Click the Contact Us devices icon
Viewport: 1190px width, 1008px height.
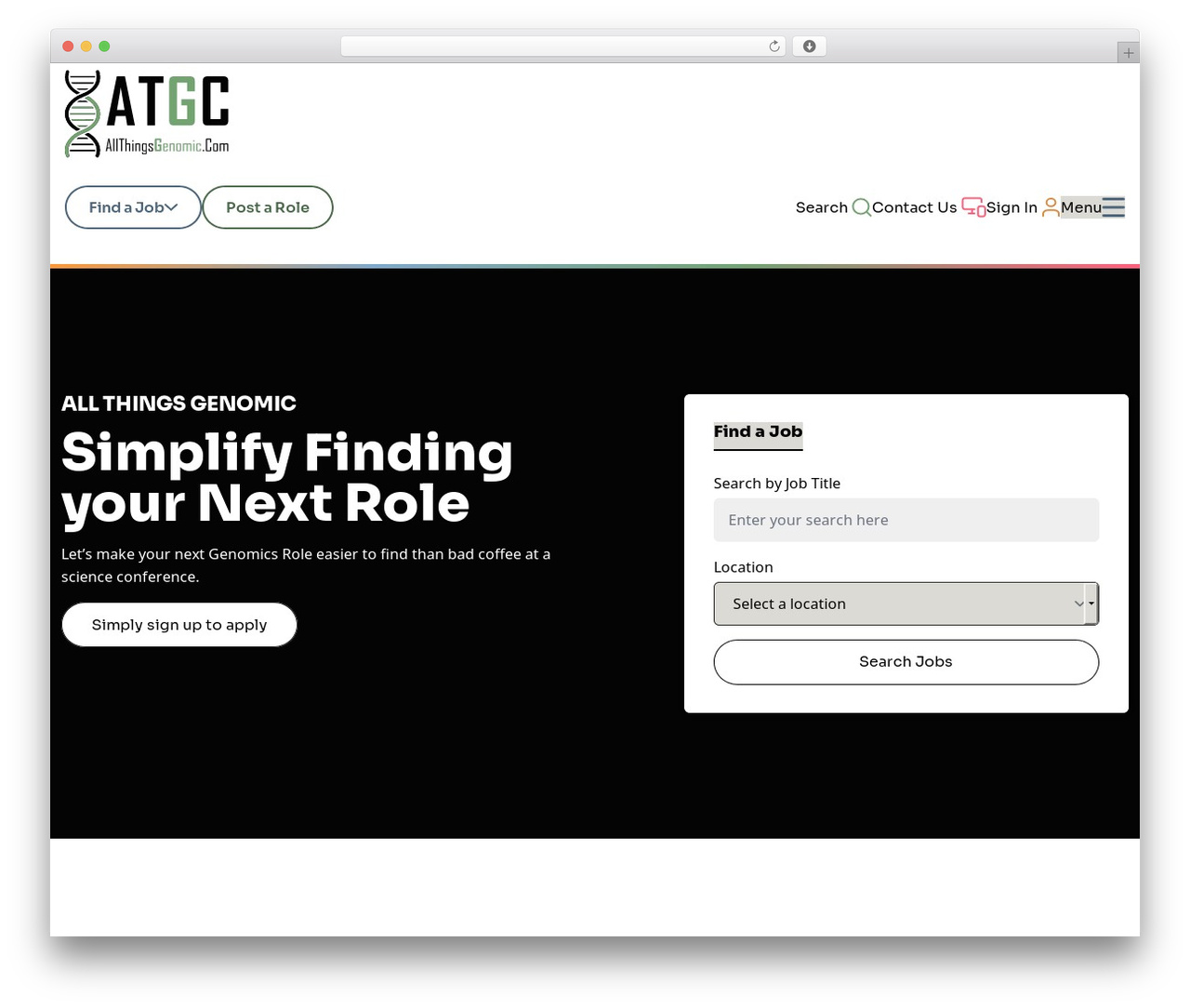(973, 207)
